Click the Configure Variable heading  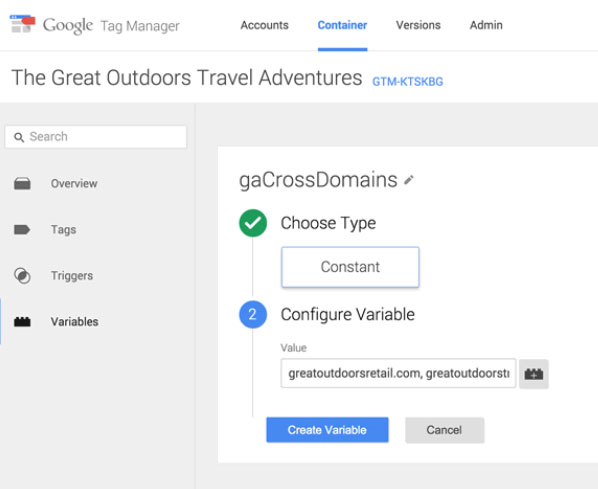coord(347,315)
